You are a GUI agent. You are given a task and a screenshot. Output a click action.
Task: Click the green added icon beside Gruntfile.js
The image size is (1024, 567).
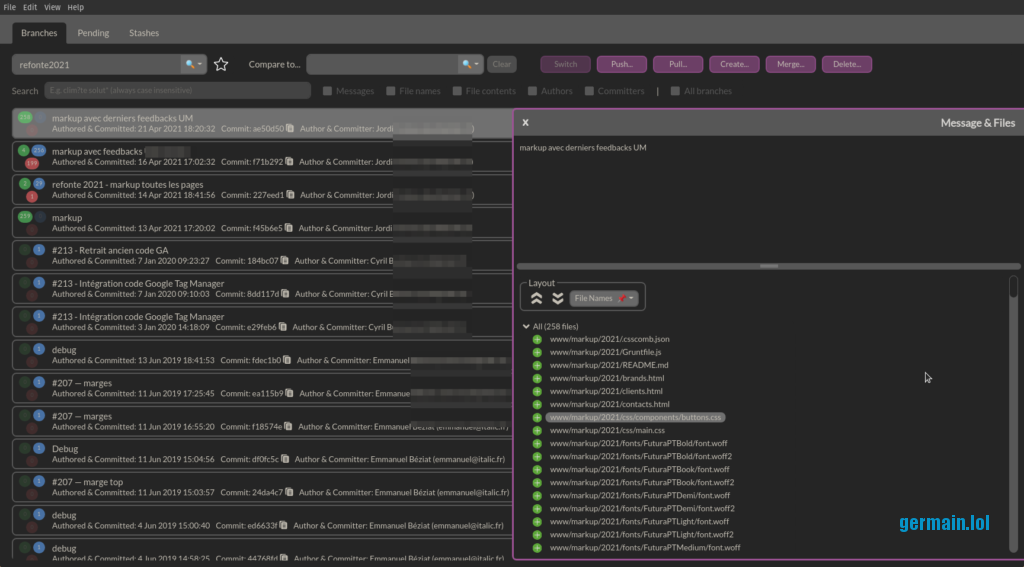click(x=537, y=352)
